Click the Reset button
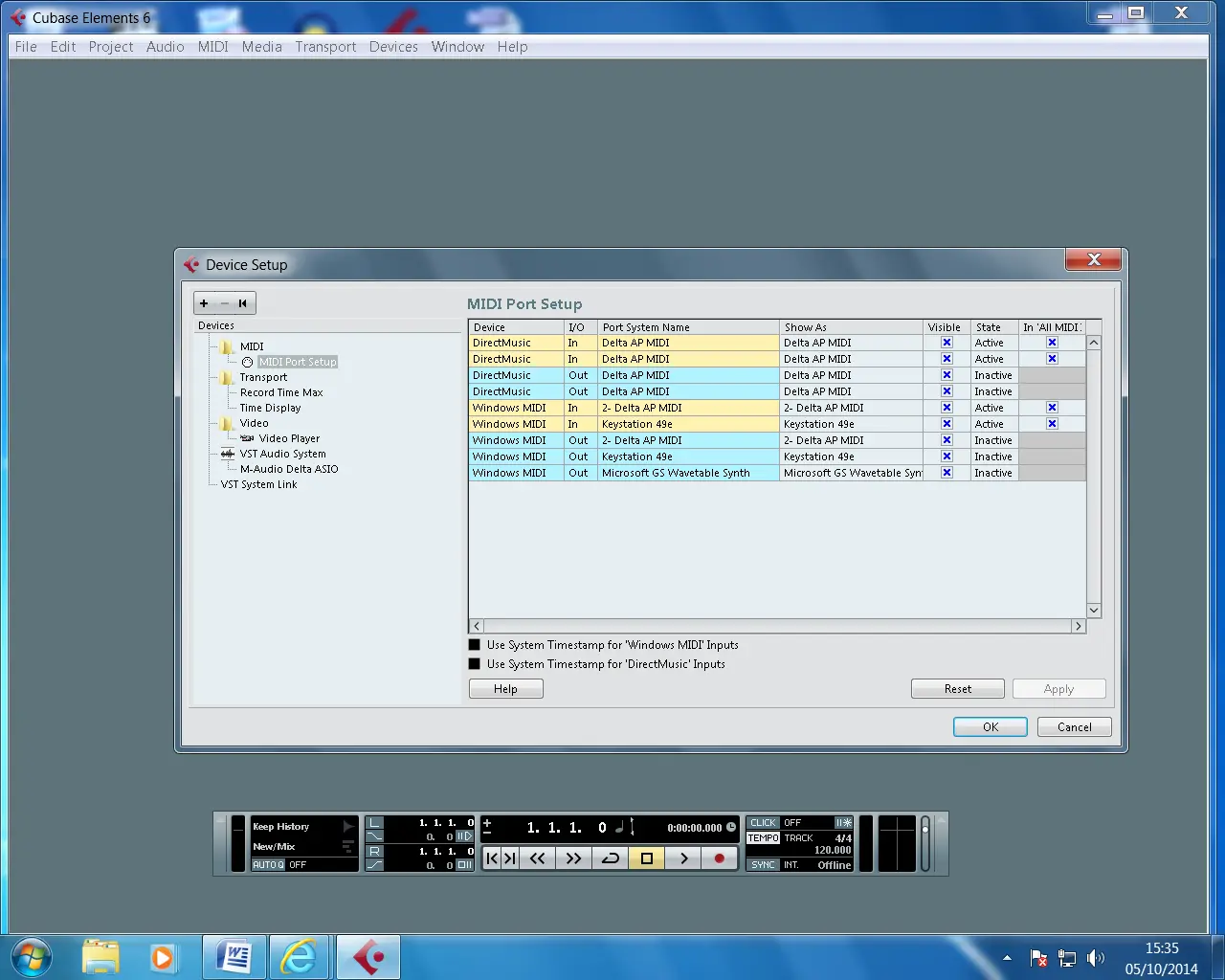This screenshot has width=1225, height=980. click(957, 689)
